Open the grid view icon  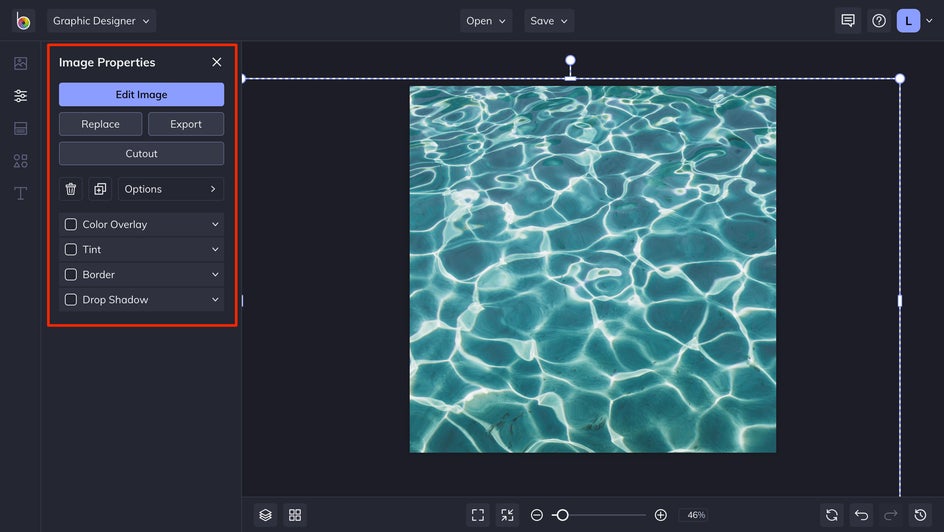pyautogui.click(x=295, y=515)
